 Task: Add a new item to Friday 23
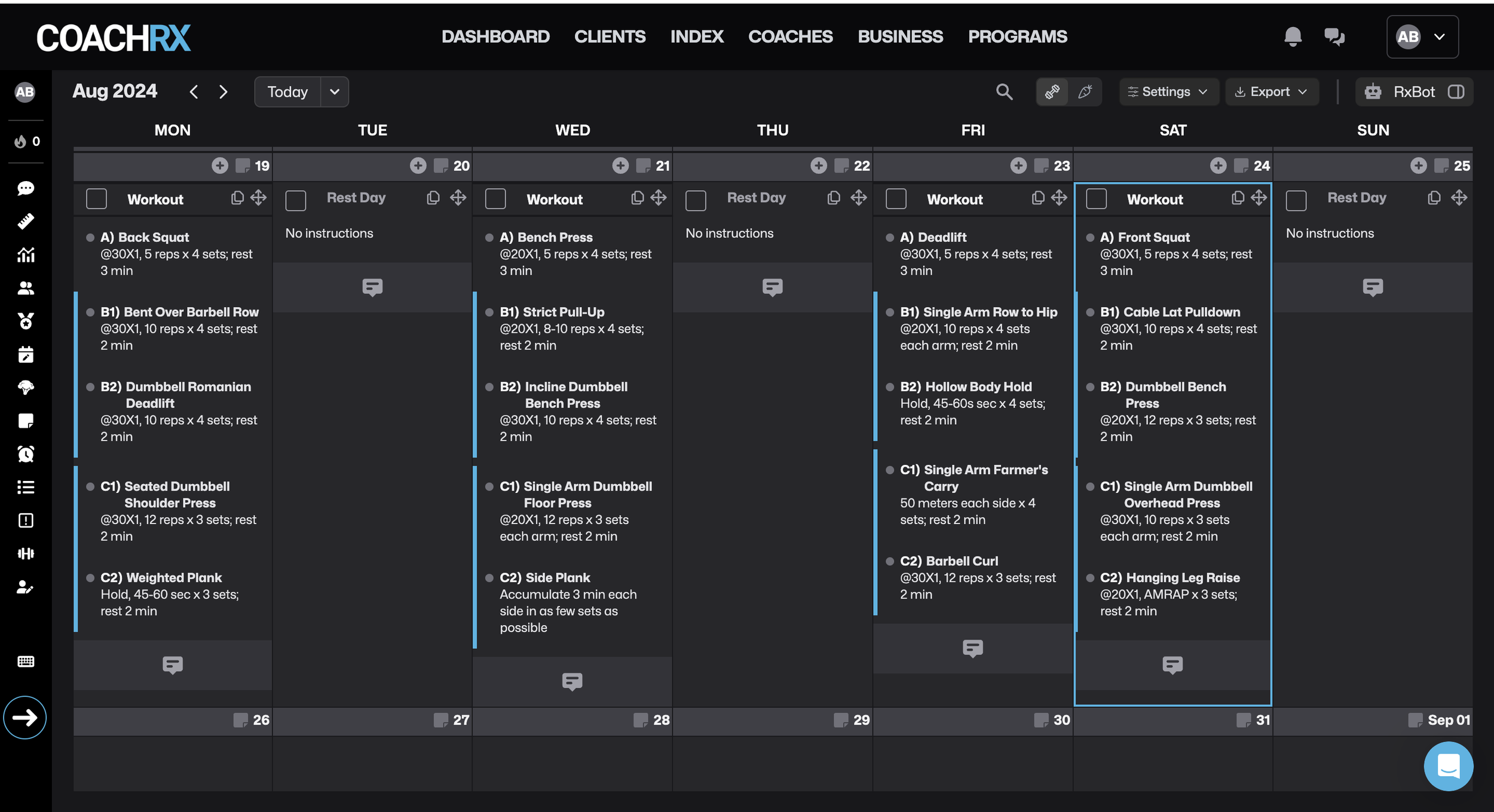(1018, 166)
